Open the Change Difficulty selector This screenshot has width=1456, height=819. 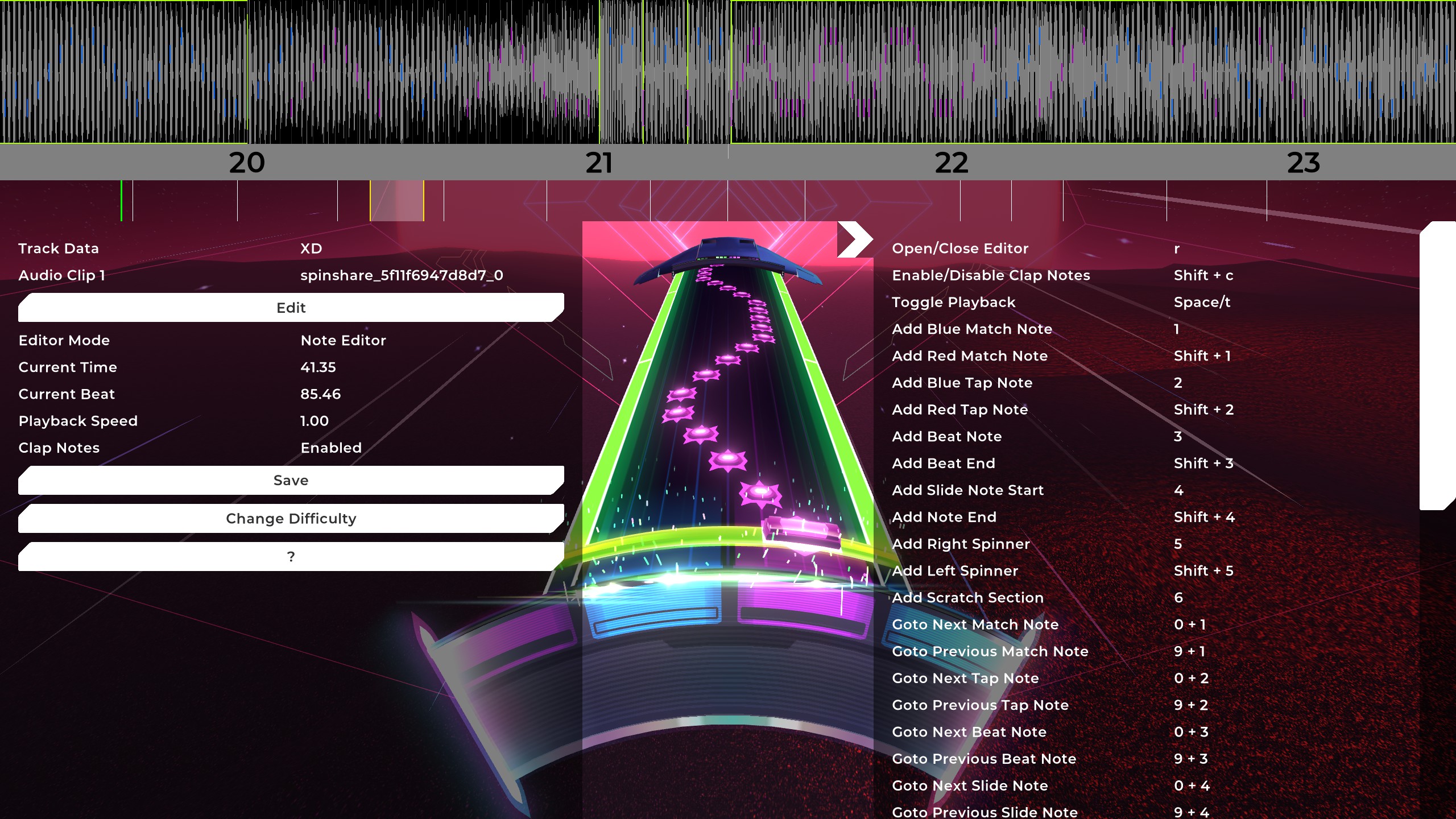click(x=291, y=518)
